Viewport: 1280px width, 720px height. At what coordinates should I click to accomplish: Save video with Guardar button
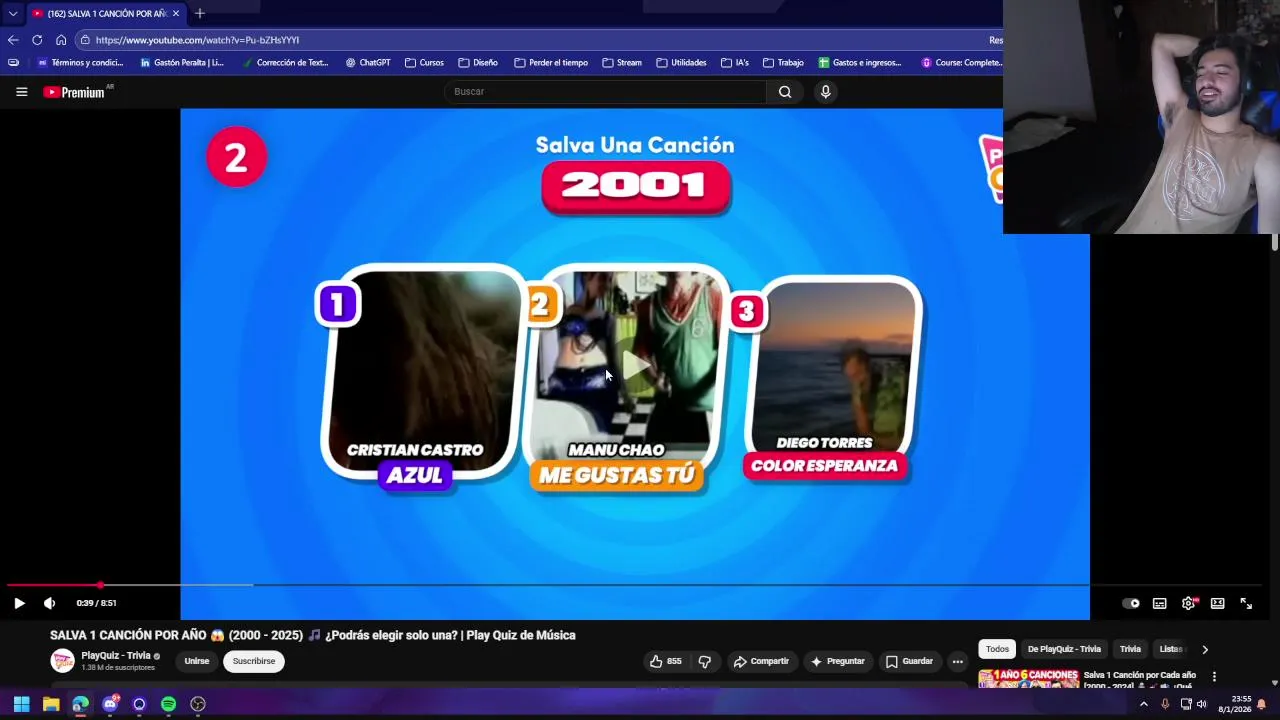[x=909, y=661]
